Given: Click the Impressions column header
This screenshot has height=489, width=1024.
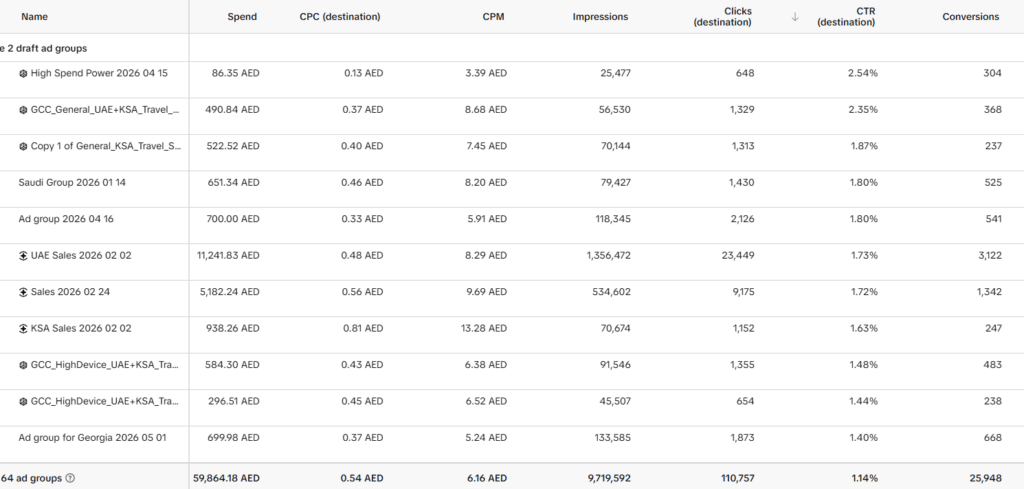Looking at the screenshot, I should coord(600,17).
